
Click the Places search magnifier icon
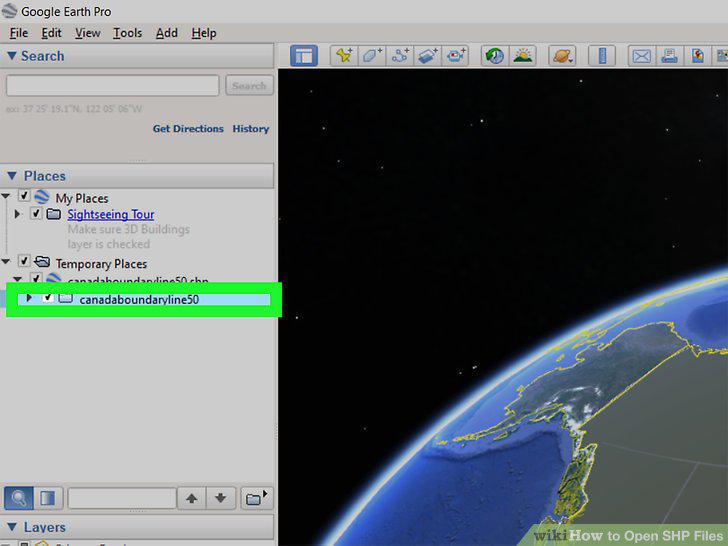coord(19,499)
